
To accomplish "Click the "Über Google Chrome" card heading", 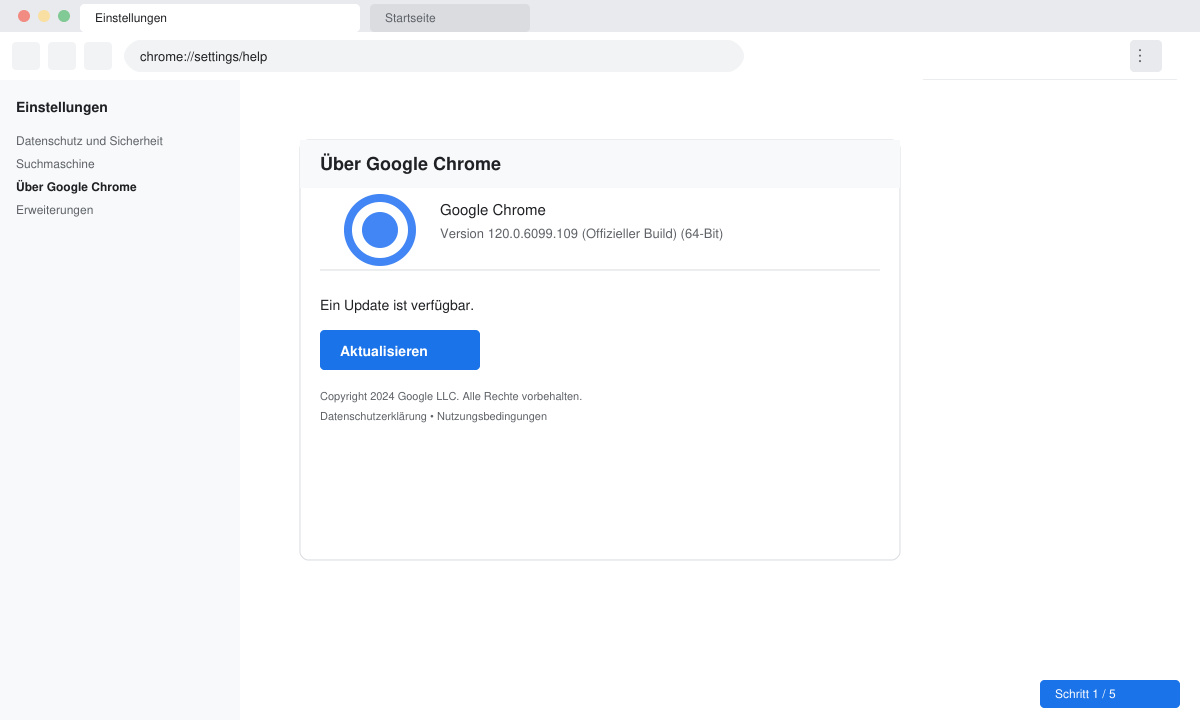I will coord(410,164).
